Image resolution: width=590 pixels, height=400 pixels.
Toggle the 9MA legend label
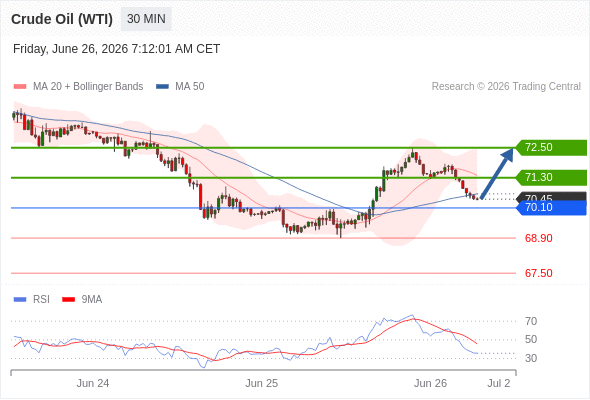(92, 300)
